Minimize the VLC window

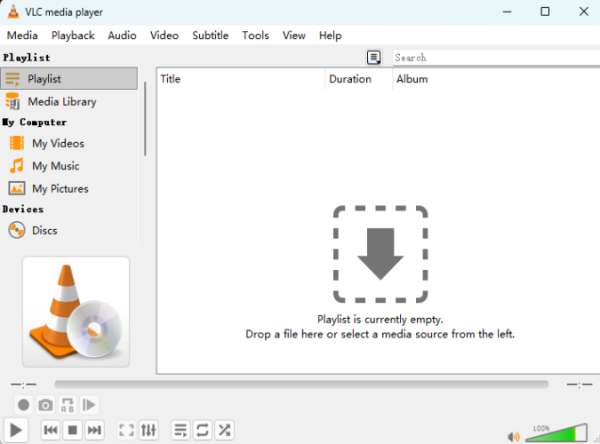click(507, 12)
